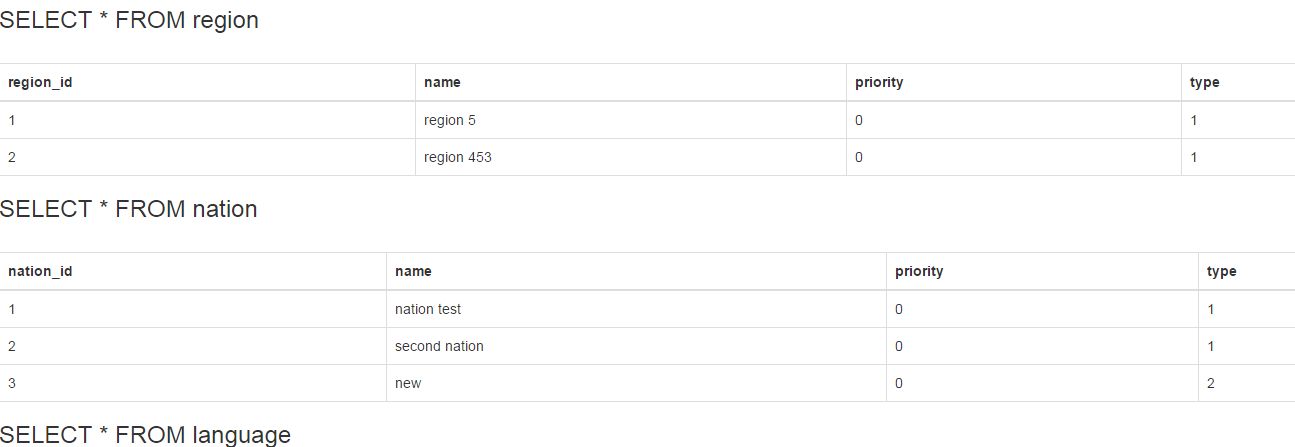Click the priority header in region table
The width and height of the screenshot is (1295, 447).
[x=879, y=82]
